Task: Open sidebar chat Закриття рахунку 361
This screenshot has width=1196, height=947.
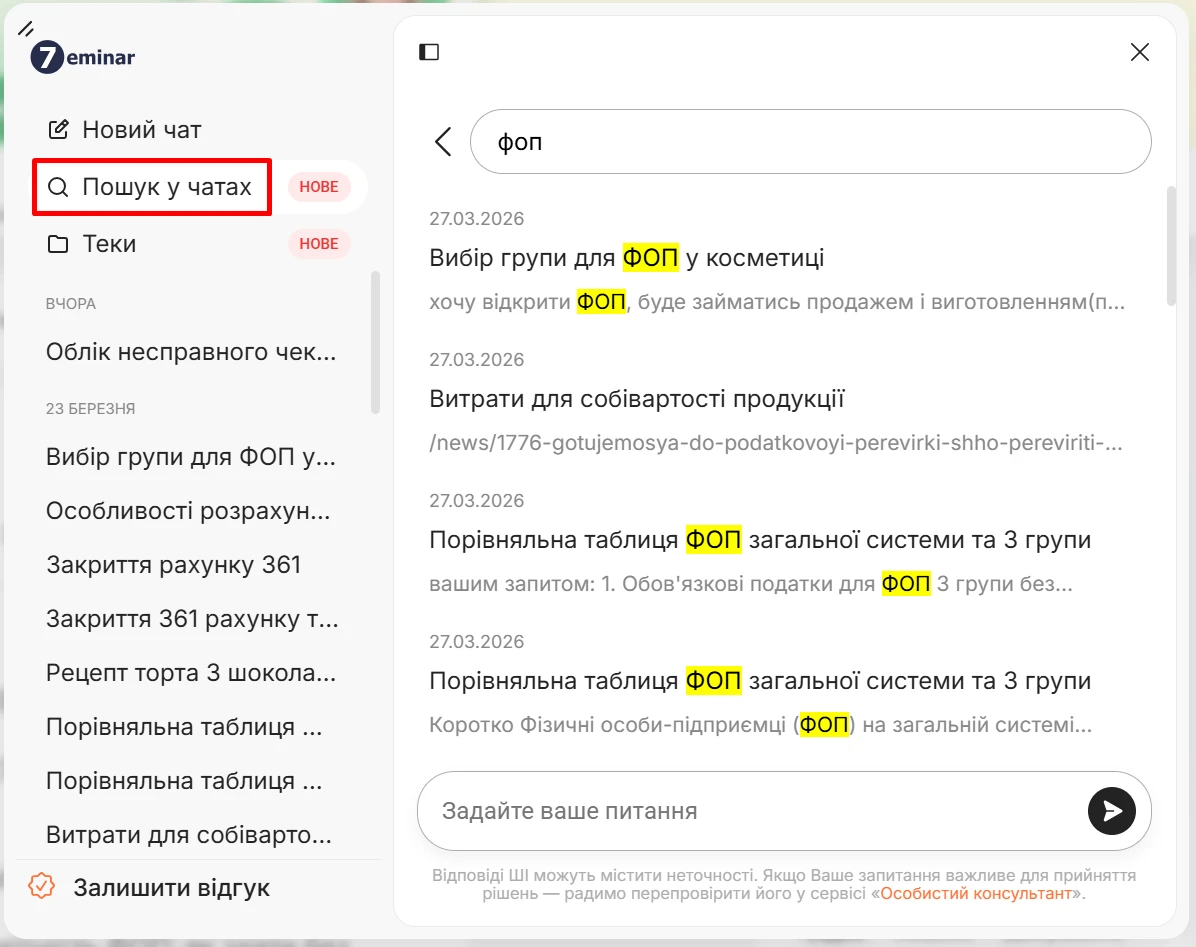Action: pos(174,565)
